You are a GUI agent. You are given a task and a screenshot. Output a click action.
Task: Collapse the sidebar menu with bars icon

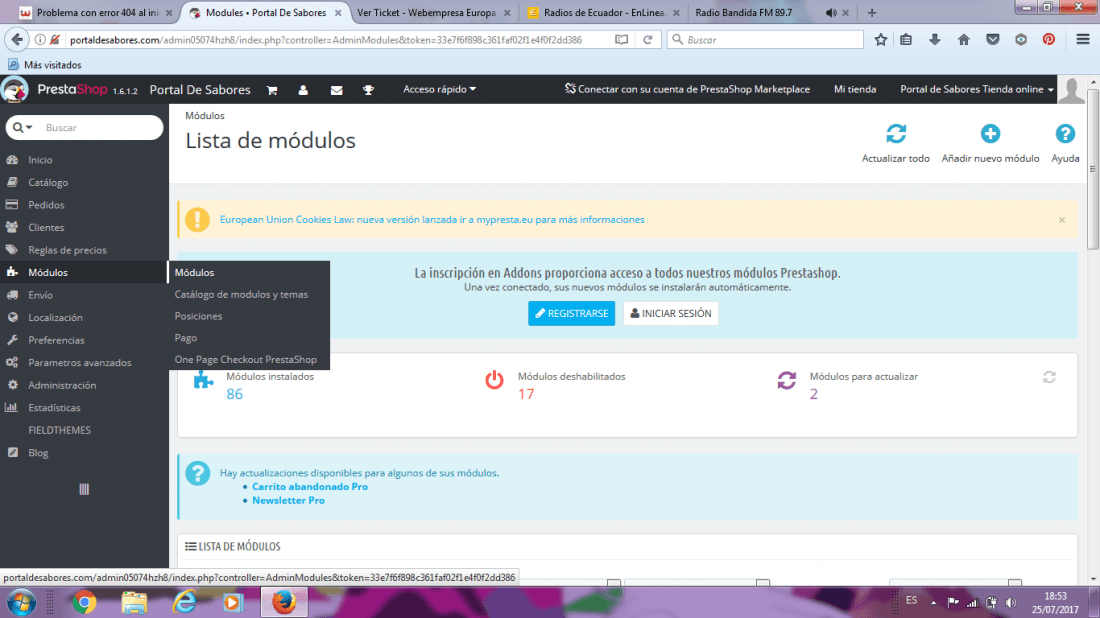(x=84, y=489)
